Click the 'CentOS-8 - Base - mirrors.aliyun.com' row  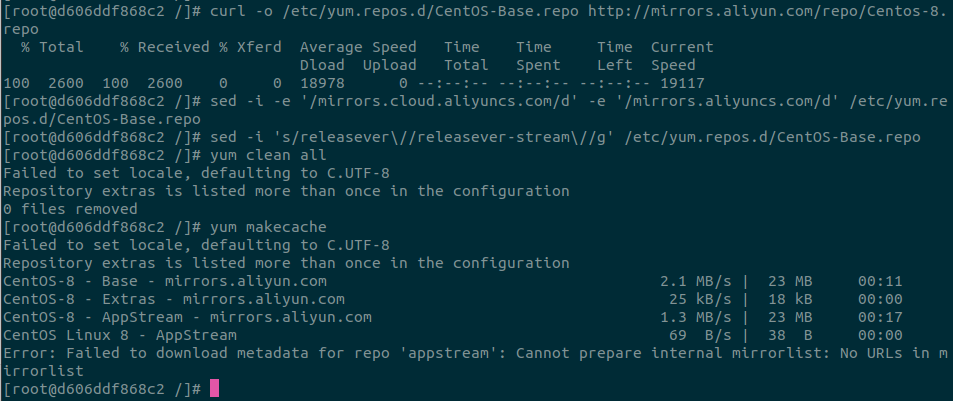click(x=165, y=281)
